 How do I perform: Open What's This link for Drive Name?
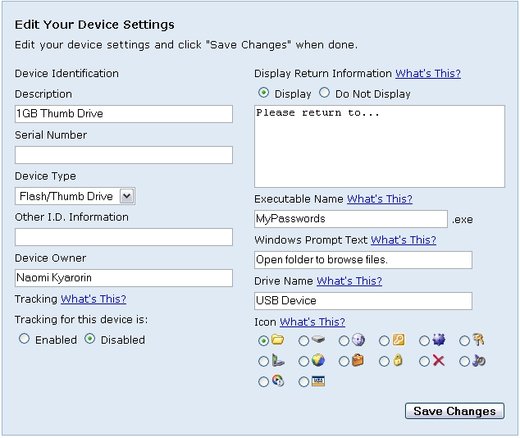(x=349, y=281)
